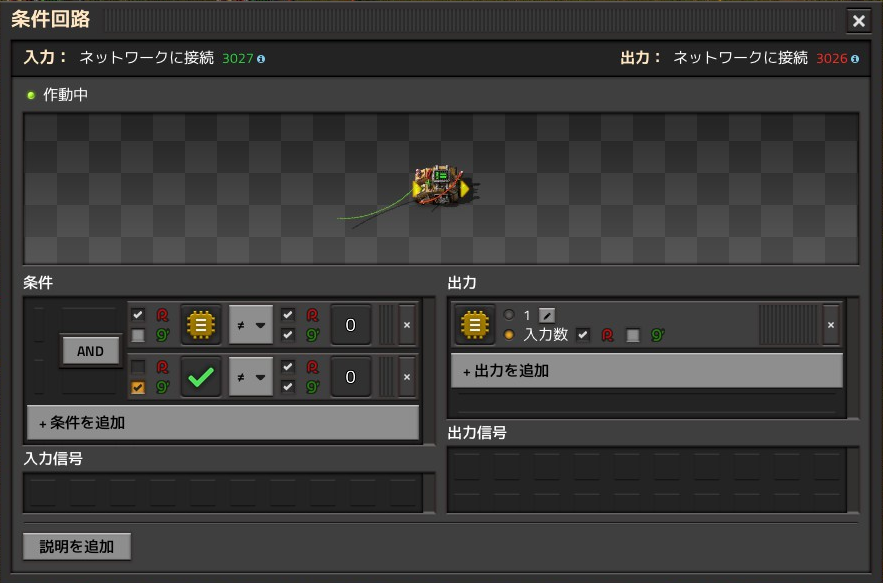Uncheck orange green-wire box in second condition
Screen dimensions: 883x583
pos(138,387)
